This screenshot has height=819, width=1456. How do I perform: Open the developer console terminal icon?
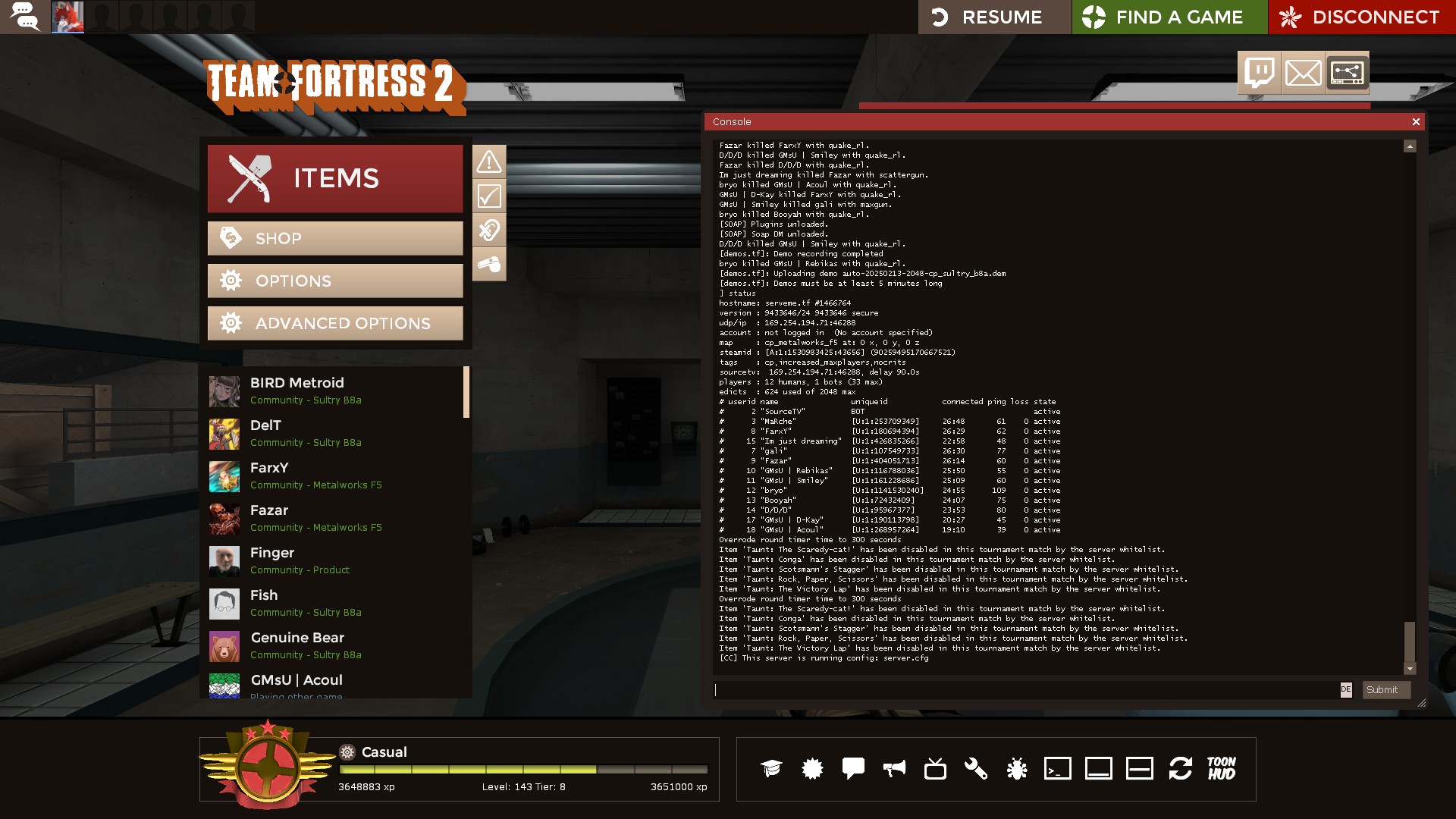[1058, 768]
